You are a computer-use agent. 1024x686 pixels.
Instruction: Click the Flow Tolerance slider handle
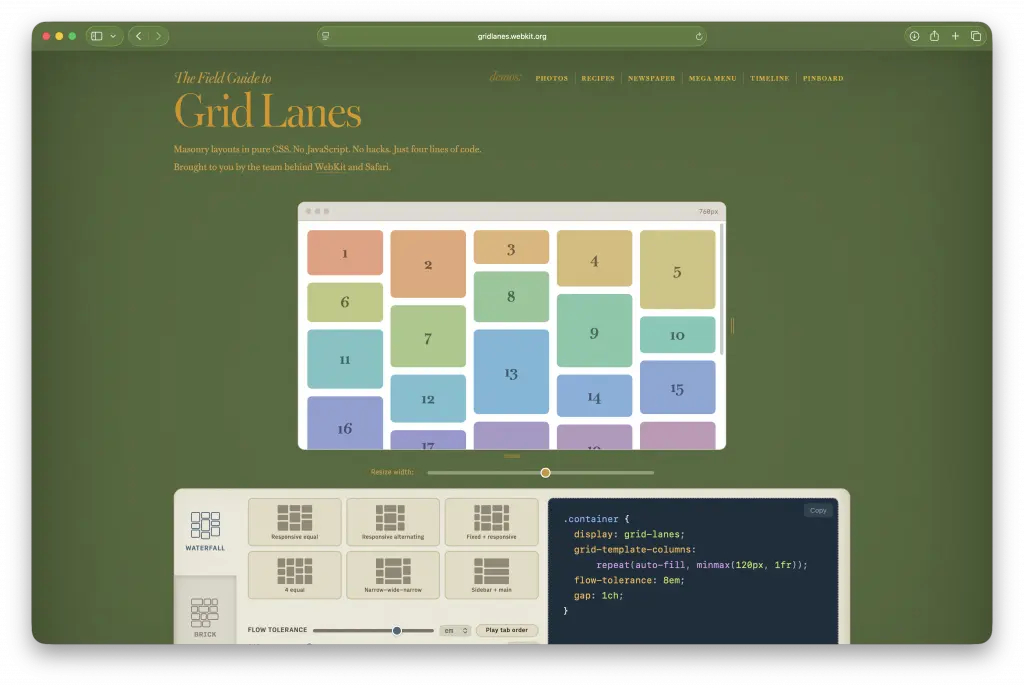396,630
